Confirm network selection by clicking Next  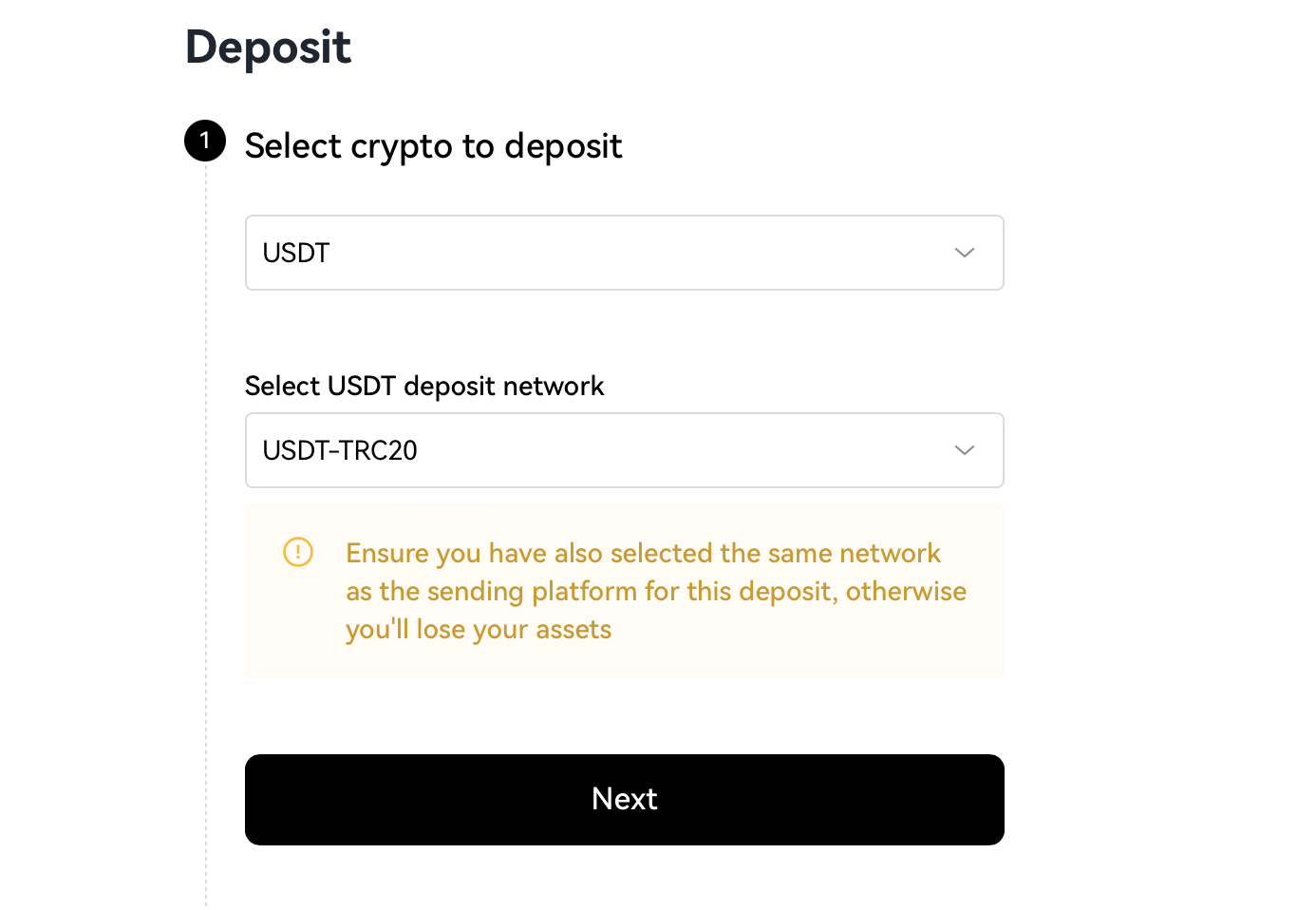625,799
